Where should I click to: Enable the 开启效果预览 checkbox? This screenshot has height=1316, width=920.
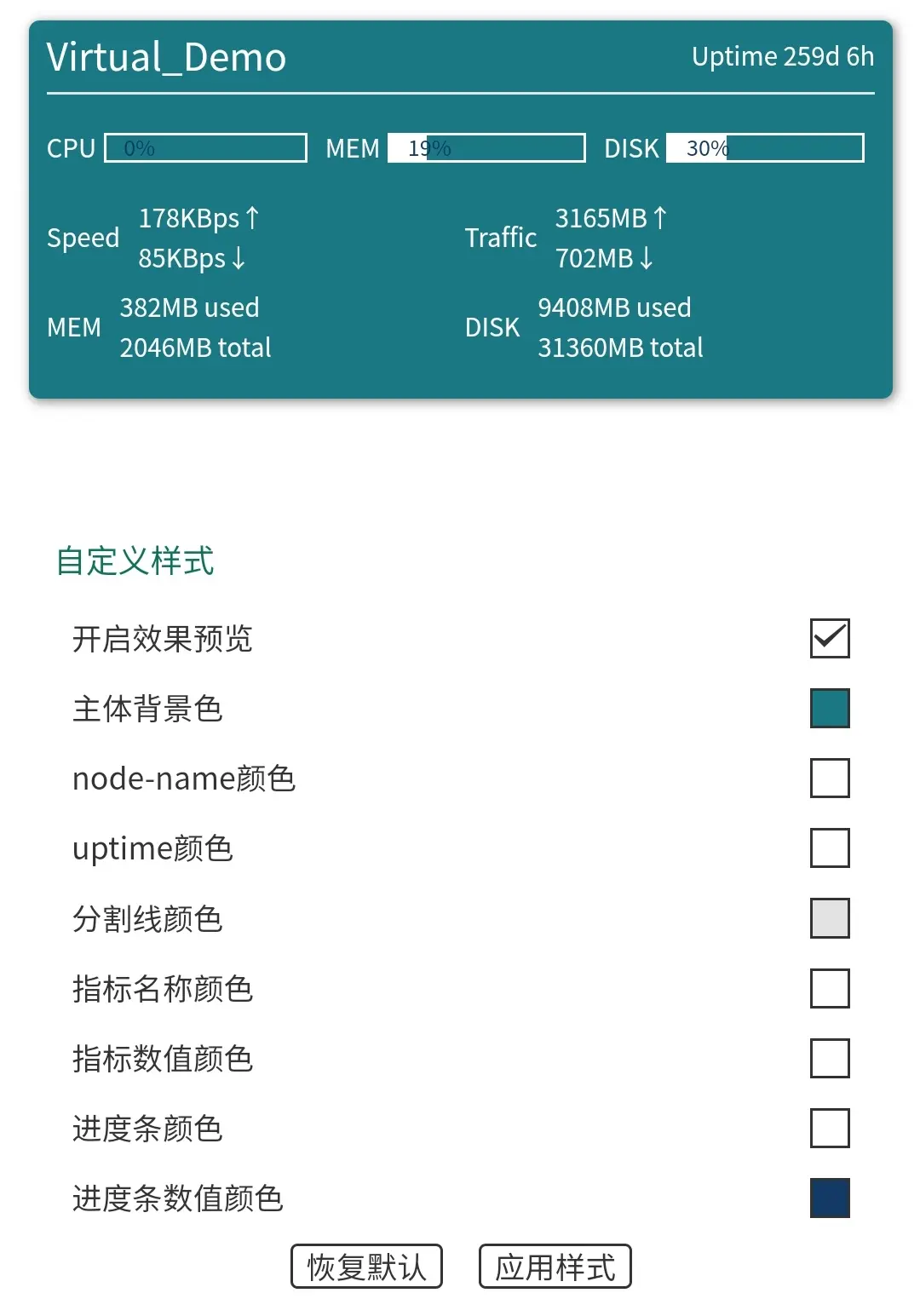pos(830,637)
